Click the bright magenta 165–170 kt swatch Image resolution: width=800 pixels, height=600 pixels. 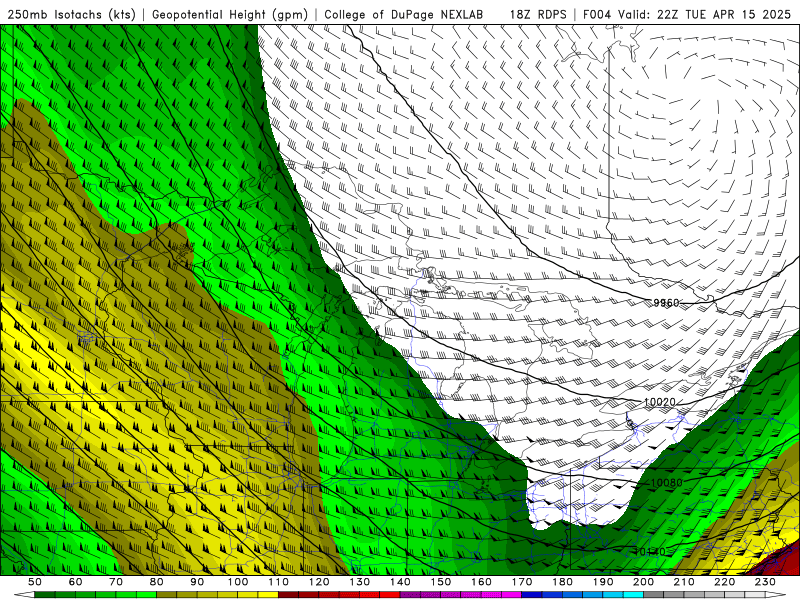[x=511, y=595]
